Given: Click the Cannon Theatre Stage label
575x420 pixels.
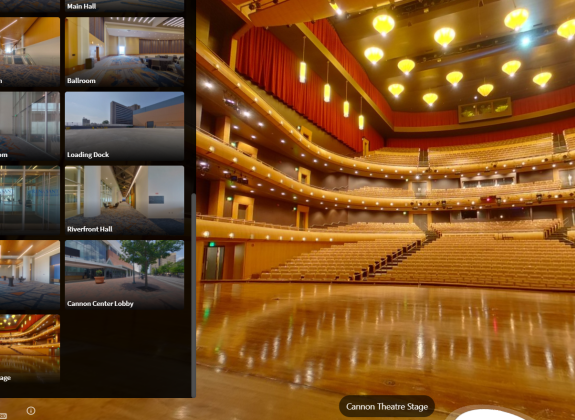Looking at the screenshot, I should tap(387, 406).
